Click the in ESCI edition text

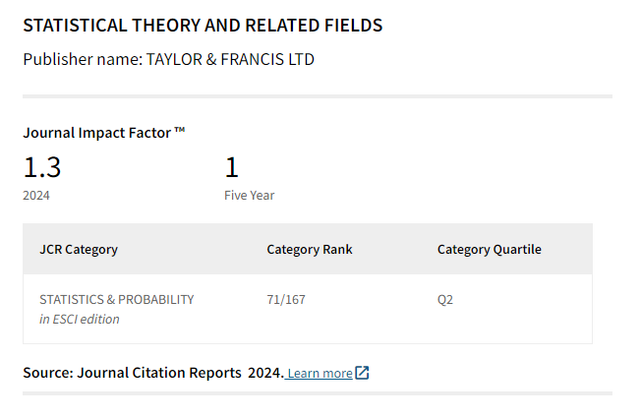click(79, 319)
